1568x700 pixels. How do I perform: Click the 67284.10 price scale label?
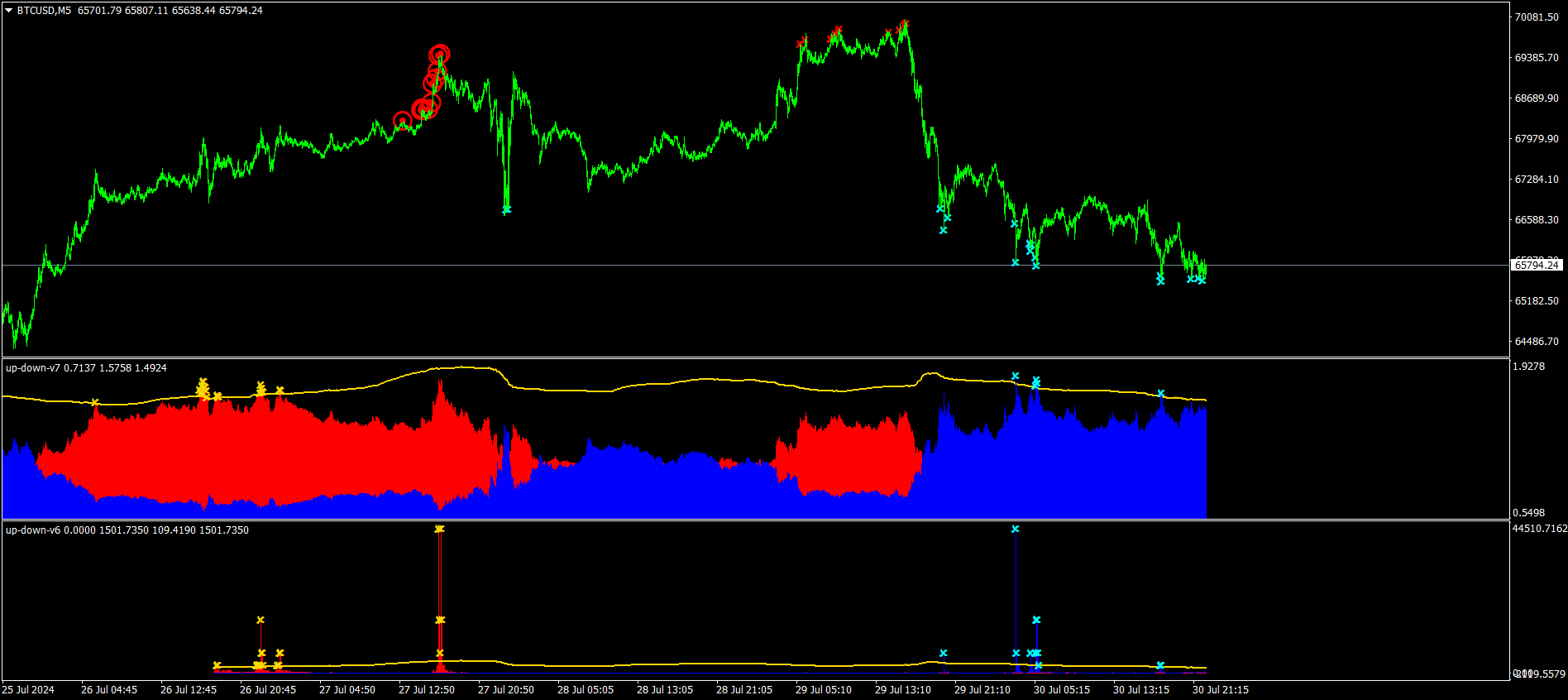click(x=1537, y=180)
